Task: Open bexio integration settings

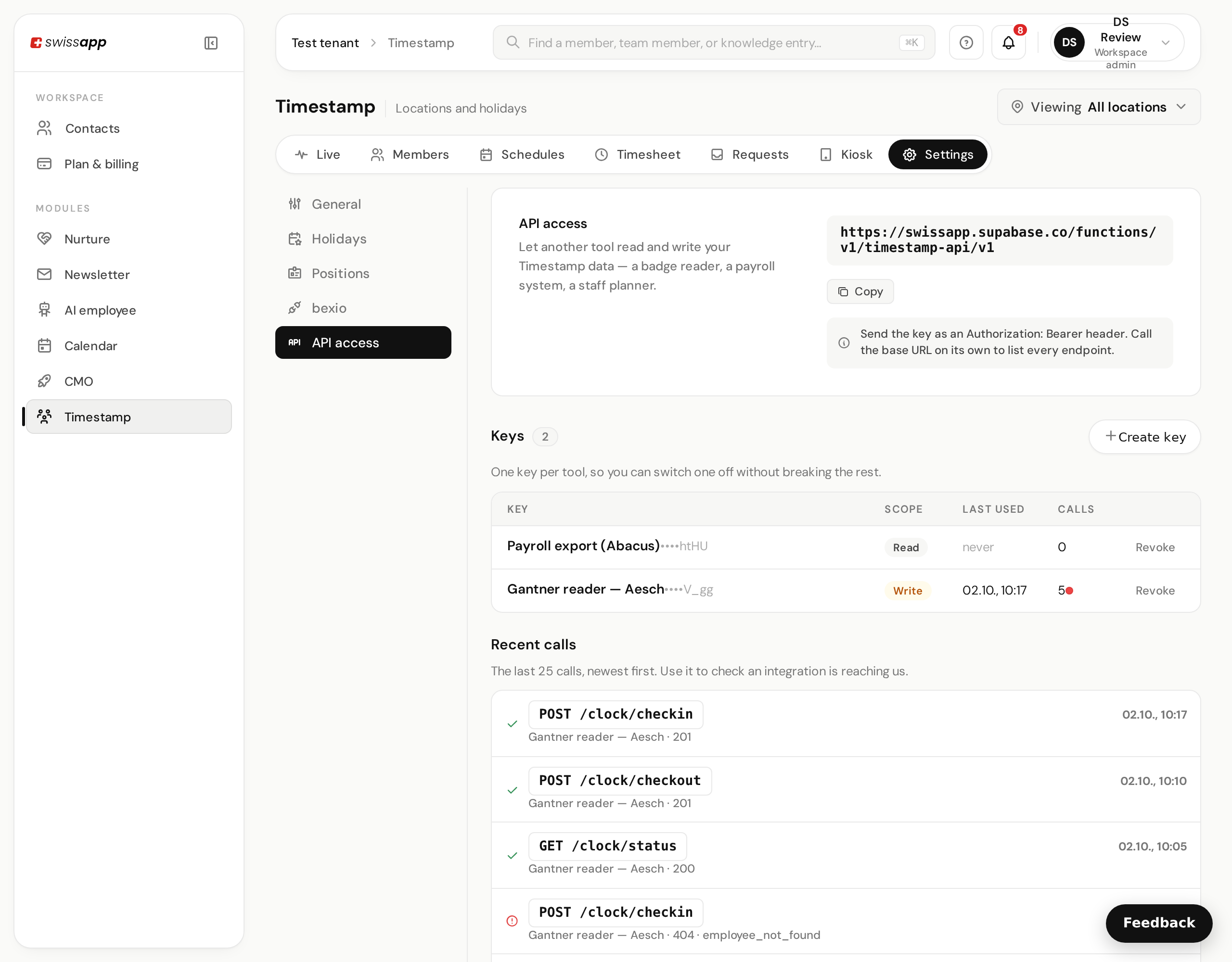Action: 363,308
